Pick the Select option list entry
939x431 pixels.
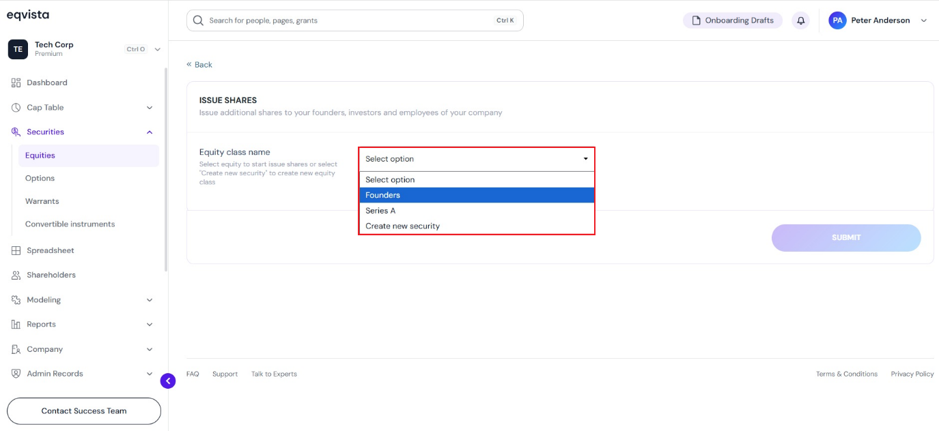[x=476, y=180]
